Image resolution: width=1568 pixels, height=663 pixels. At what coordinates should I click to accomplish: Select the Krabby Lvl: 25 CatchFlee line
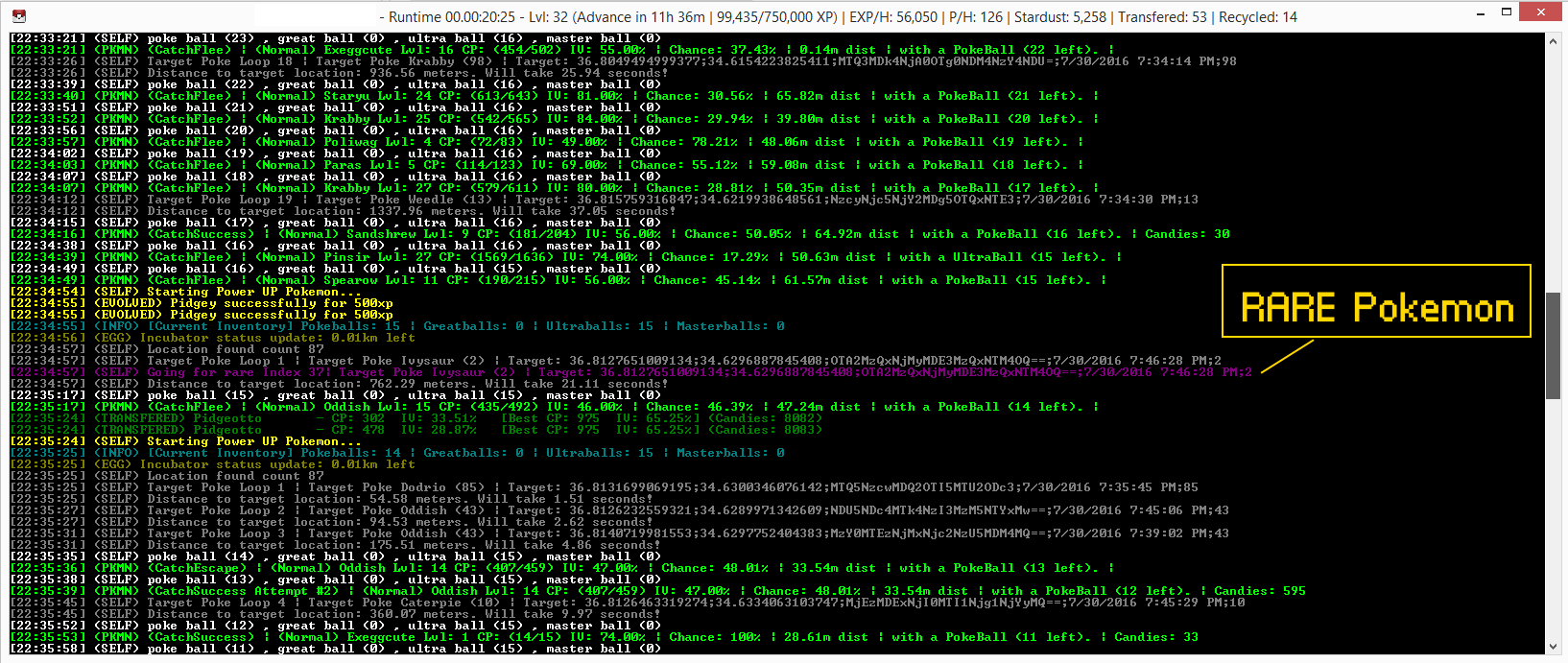[555, 119]
